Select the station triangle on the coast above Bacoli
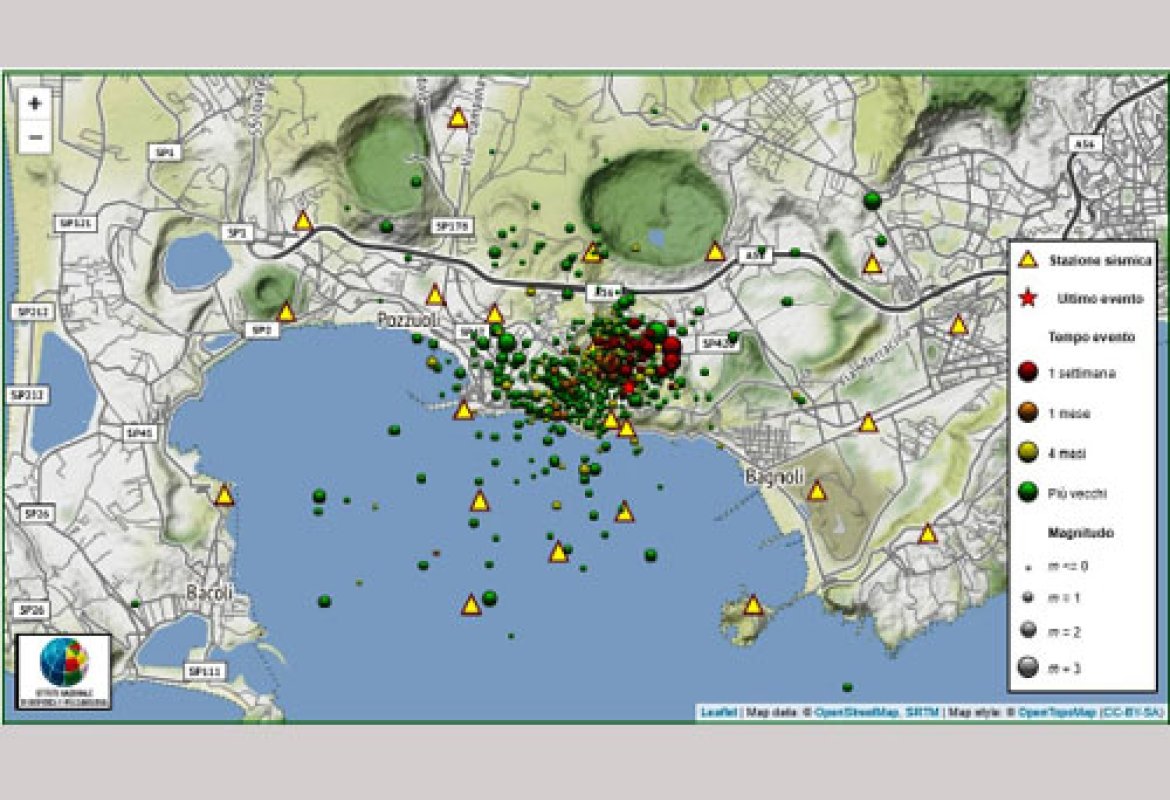The image size is (1170, 800). point(224,495)
